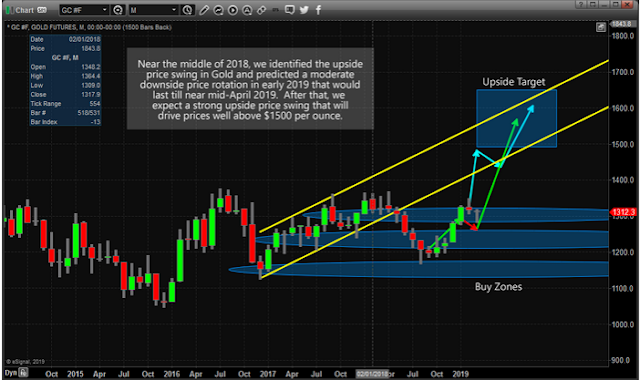Click the red 1312.3 last price marker
640x380 pixels.
tap(623, 212)
